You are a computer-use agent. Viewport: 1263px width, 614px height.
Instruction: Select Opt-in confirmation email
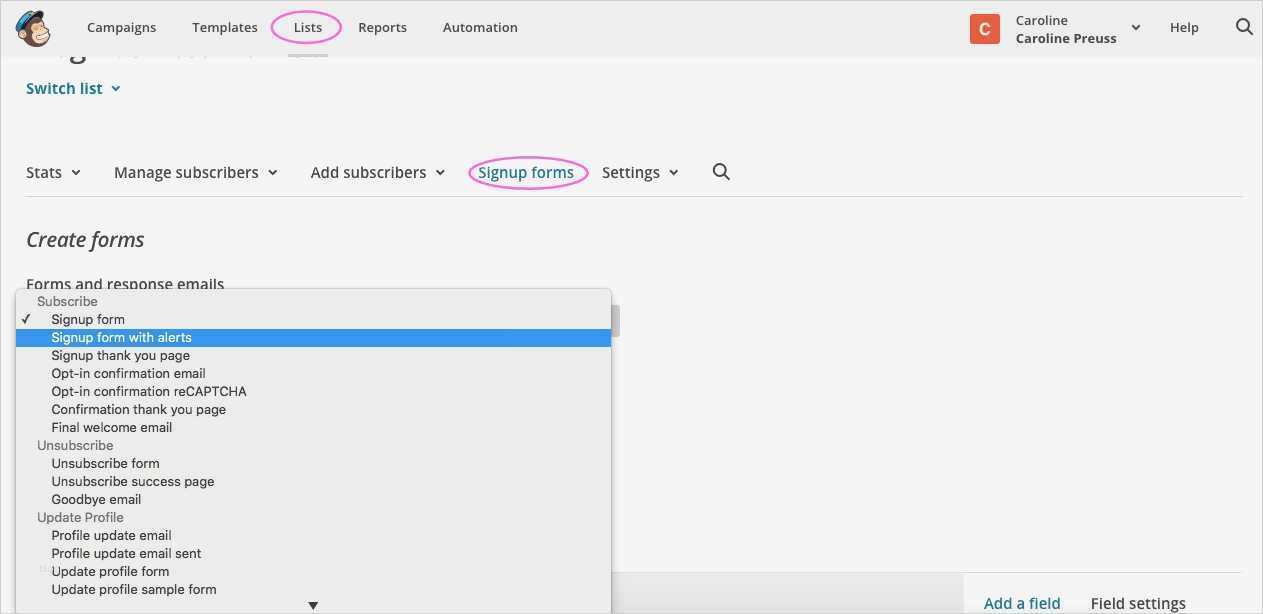point(313,374)
